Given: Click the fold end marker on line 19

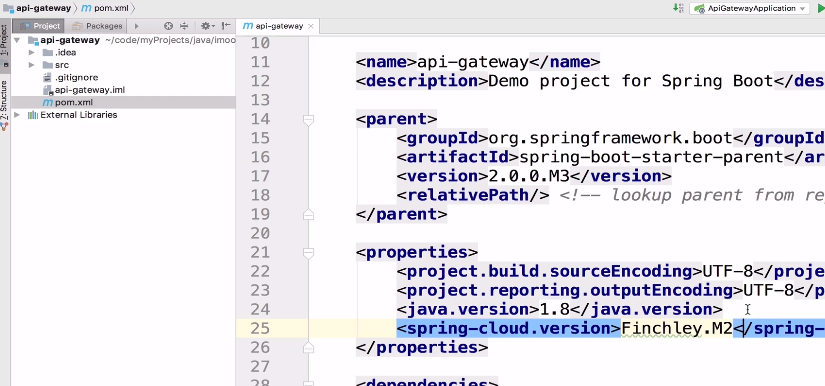Looking at the screenshot, I should [x=308, y=215].
